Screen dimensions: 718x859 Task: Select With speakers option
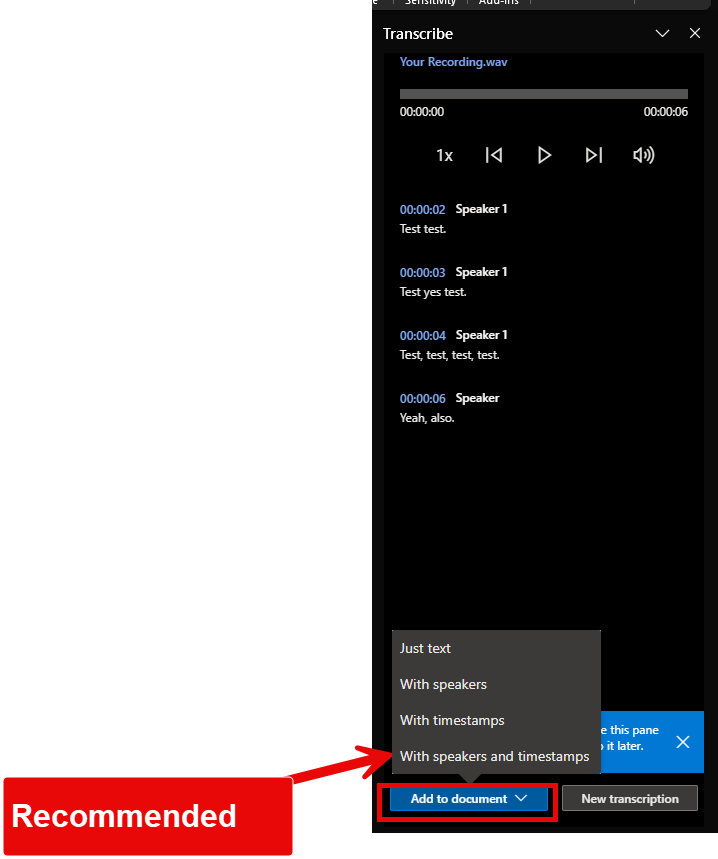coord(444,684)
